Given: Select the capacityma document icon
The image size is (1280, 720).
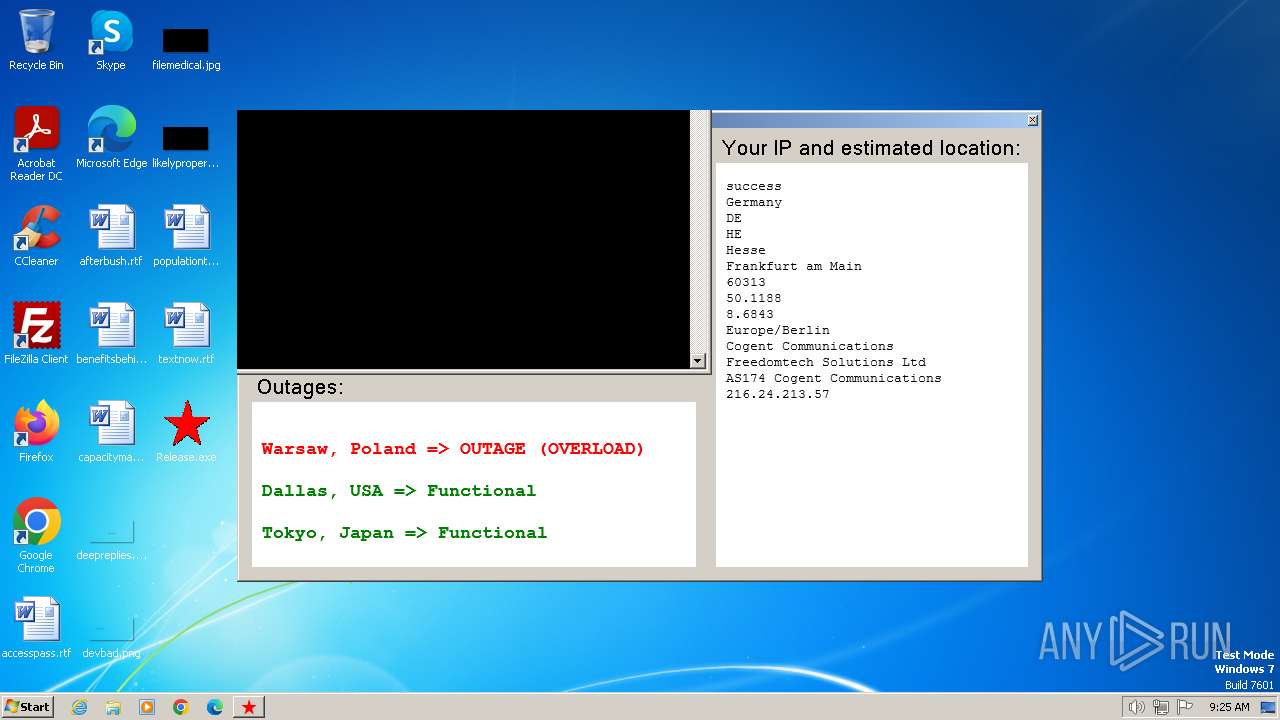Looking at the screenshot, I should (111, 432).
